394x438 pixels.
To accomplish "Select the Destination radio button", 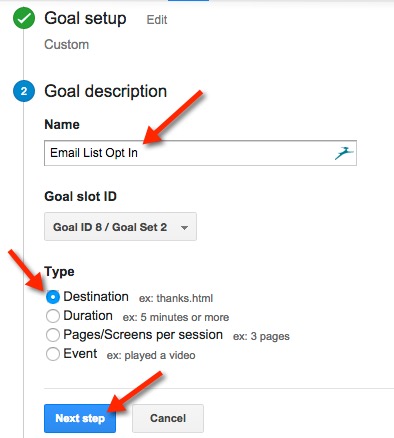I will [x=53, y=297].
